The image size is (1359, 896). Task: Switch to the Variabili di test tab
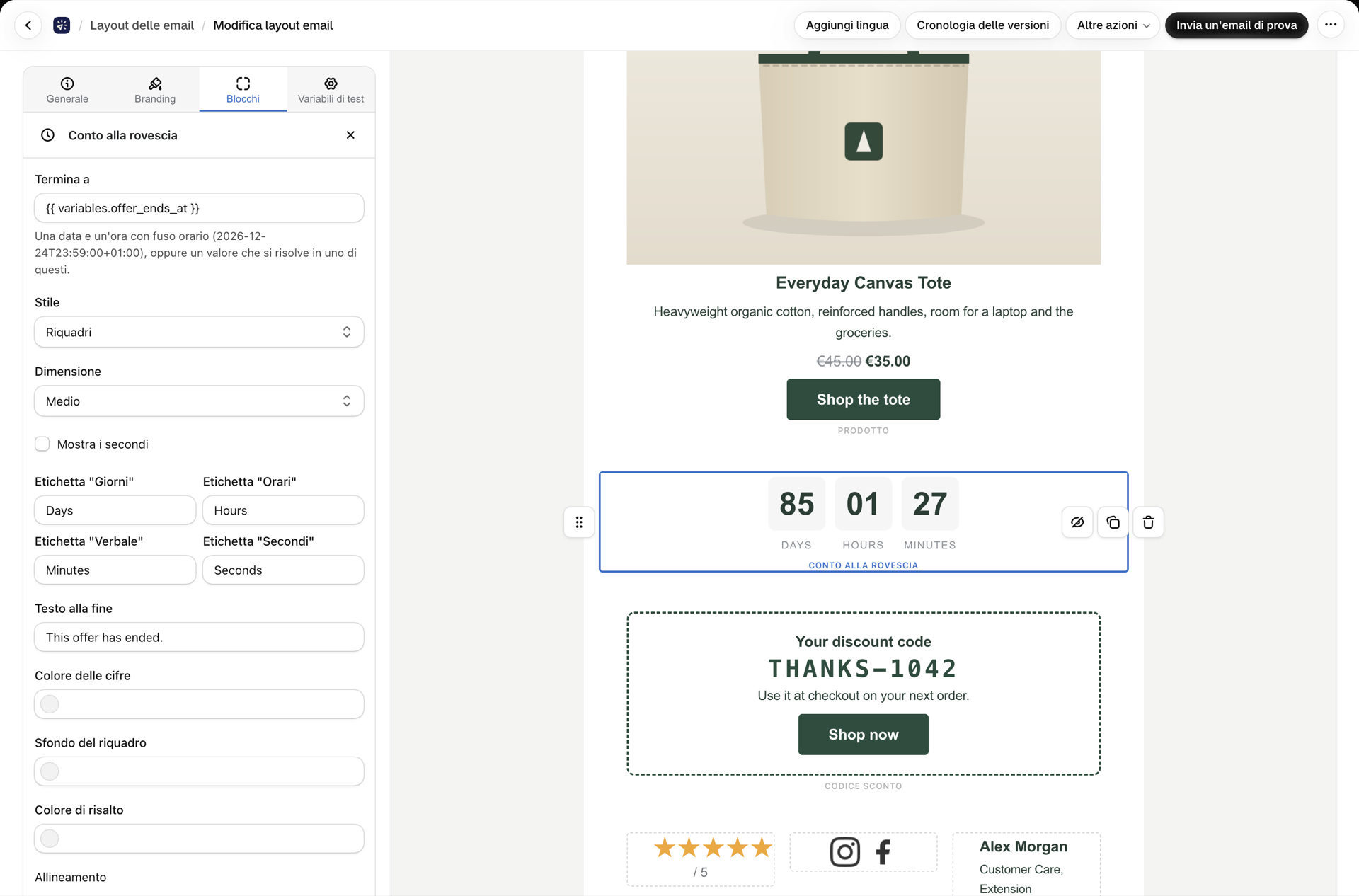[x=331, y=90]
